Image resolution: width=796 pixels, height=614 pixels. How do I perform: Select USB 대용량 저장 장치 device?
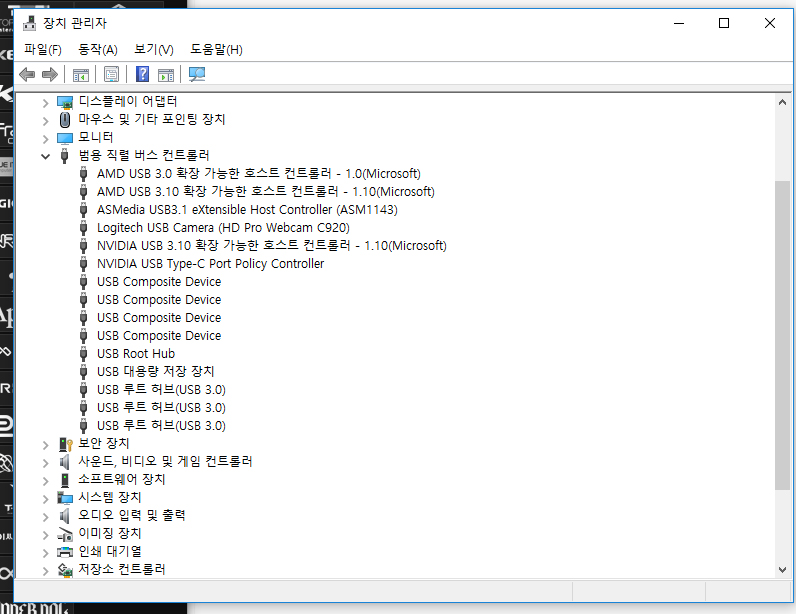(x=155, y=372)
